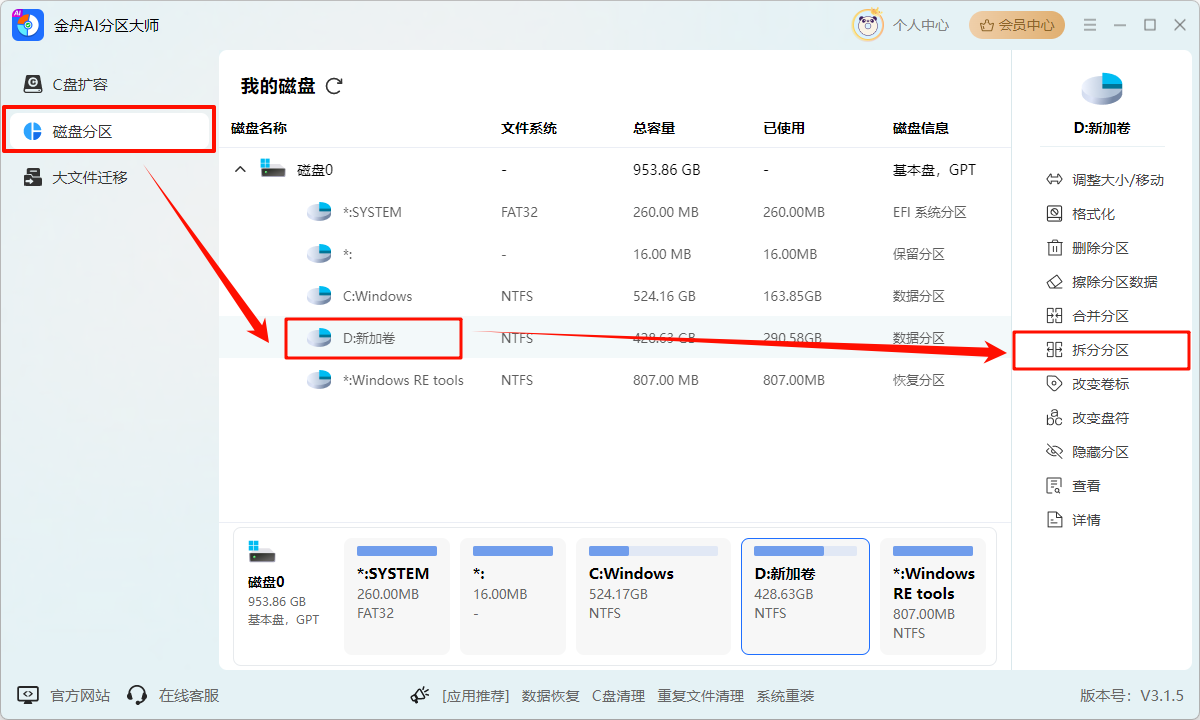Collapse the 磁盘0 disk tree
1200x720 pixels.
coord(240,169)
